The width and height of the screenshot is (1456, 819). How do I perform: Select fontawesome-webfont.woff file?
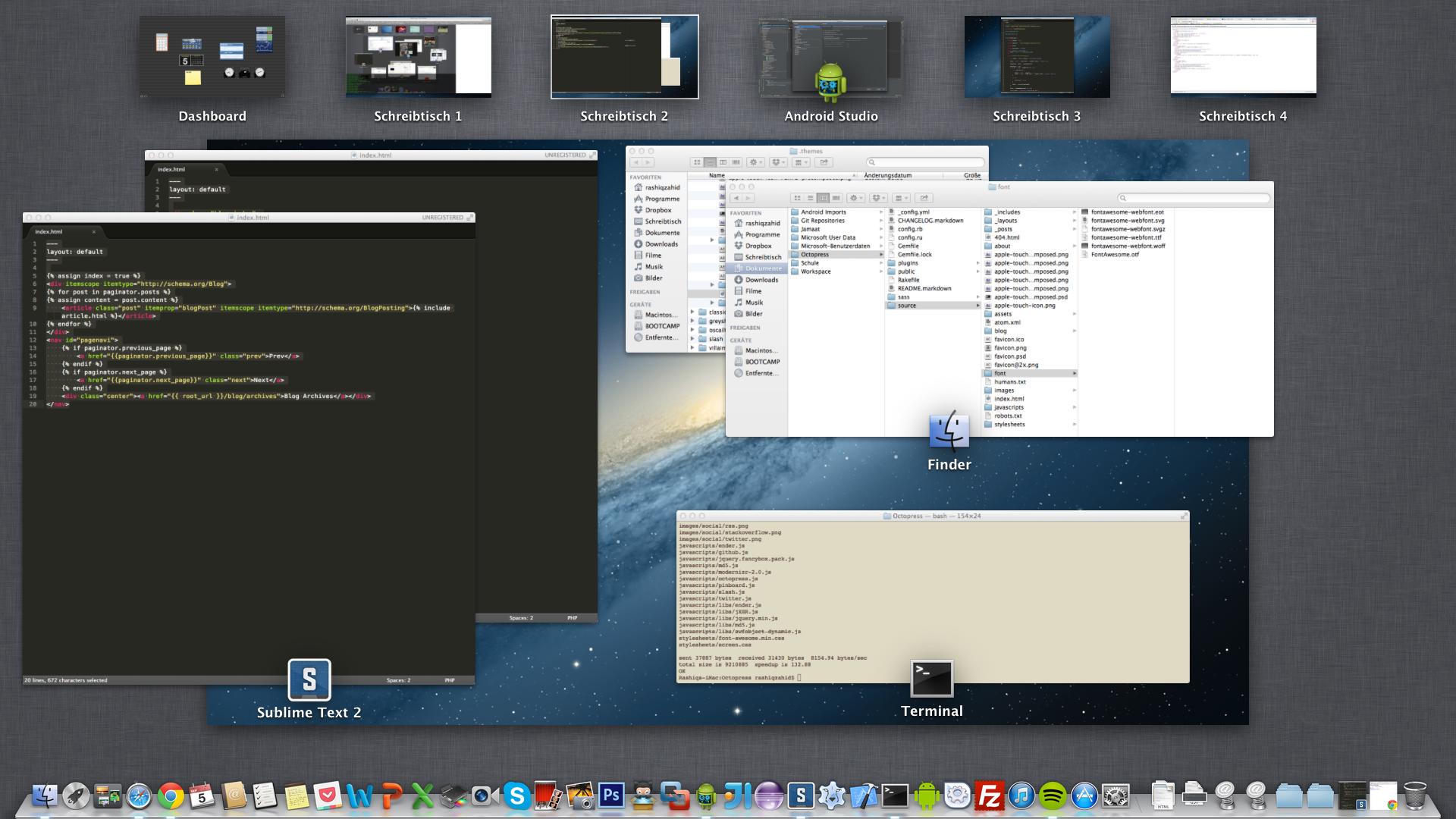[x=1127, y=246]
